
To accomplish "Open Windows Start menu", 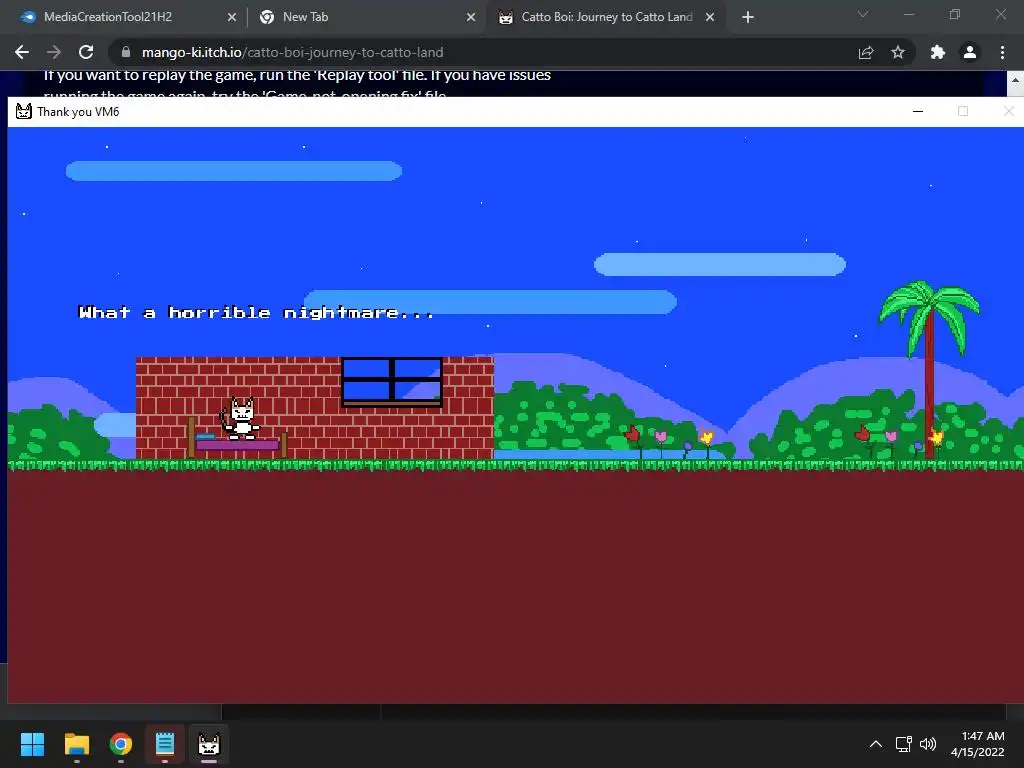I will click(32, 744).
